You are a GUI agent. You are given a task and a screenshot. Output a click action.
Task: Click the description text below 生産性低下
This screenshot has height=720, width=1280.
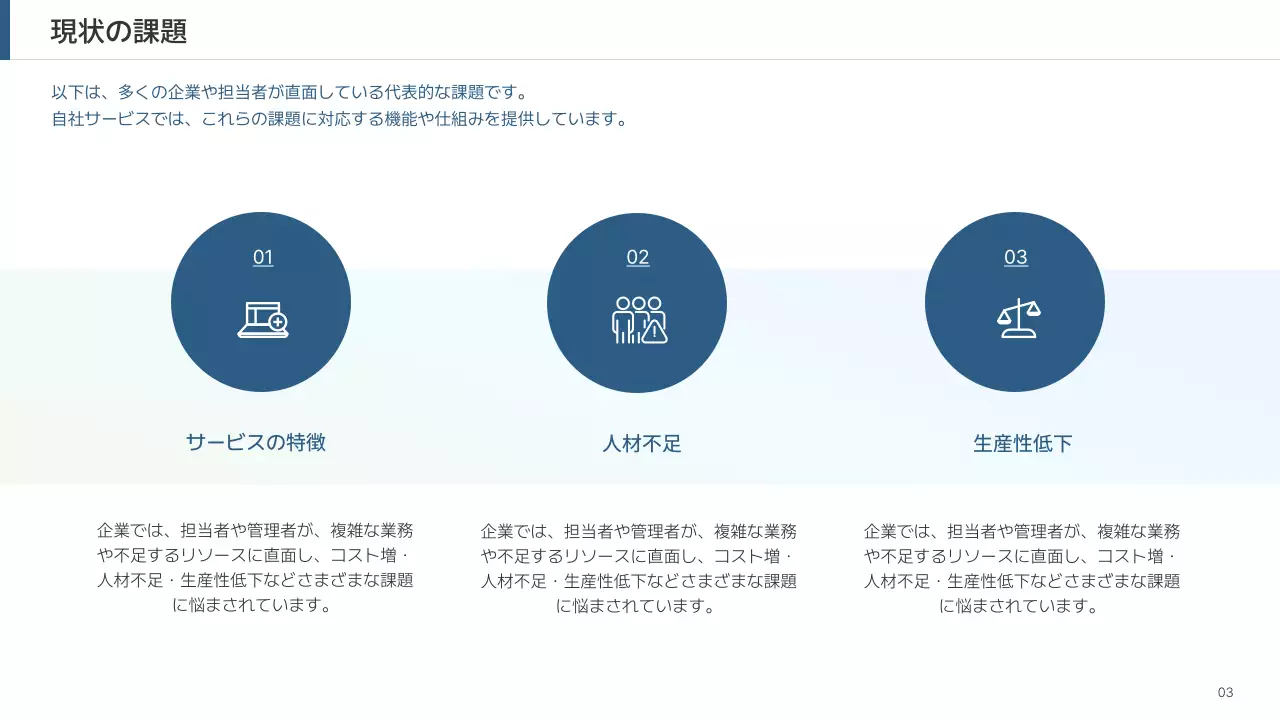(1024, 568)
